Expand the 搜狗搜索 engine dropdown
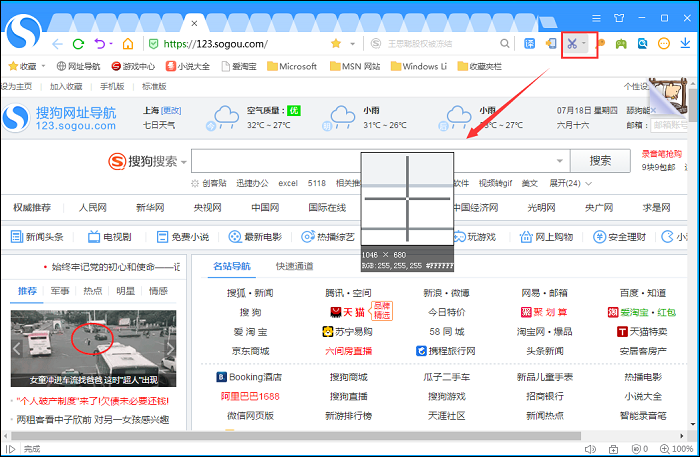Viewport: 700px width, 457px height. coord(183,162)
